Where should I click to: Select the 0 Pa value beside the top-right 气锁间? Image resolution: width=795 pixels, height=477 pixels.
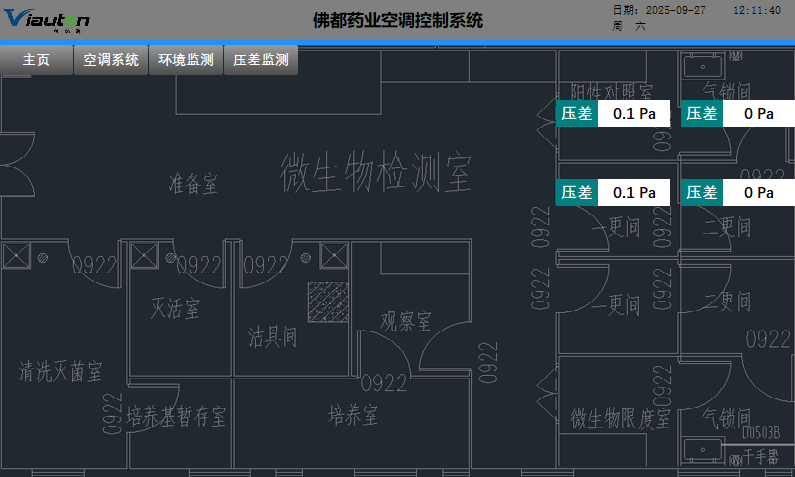[758, 114]
